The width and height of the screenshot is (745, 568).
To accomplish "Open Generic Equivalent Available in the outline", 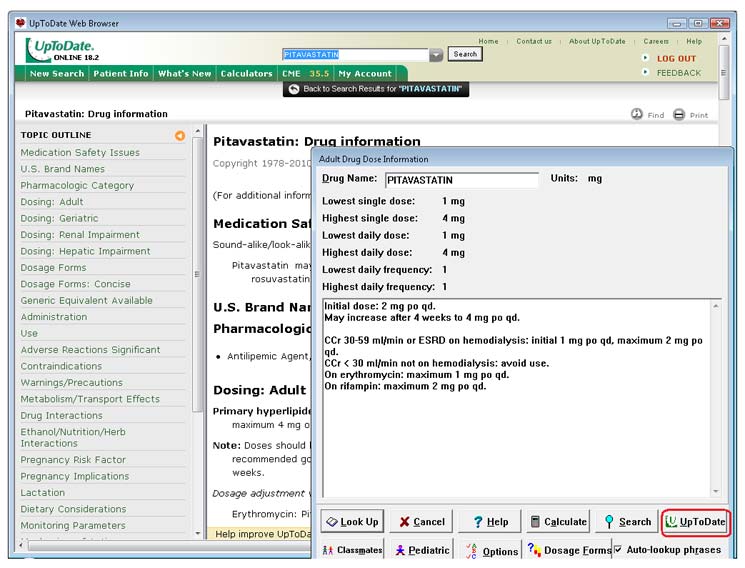I will [86, 300].
